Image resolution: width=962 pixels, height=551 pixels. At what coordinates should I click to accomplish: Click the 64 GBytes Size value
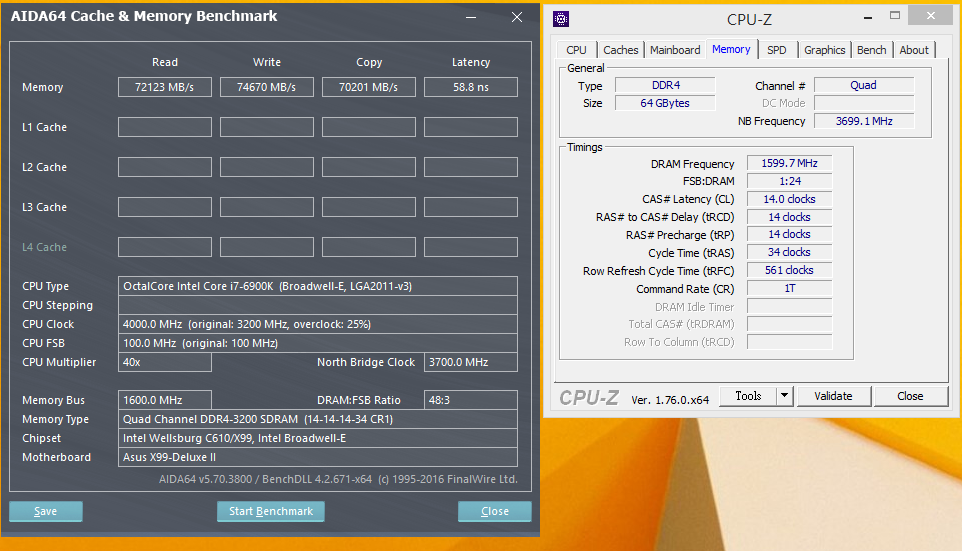point(665,103)
